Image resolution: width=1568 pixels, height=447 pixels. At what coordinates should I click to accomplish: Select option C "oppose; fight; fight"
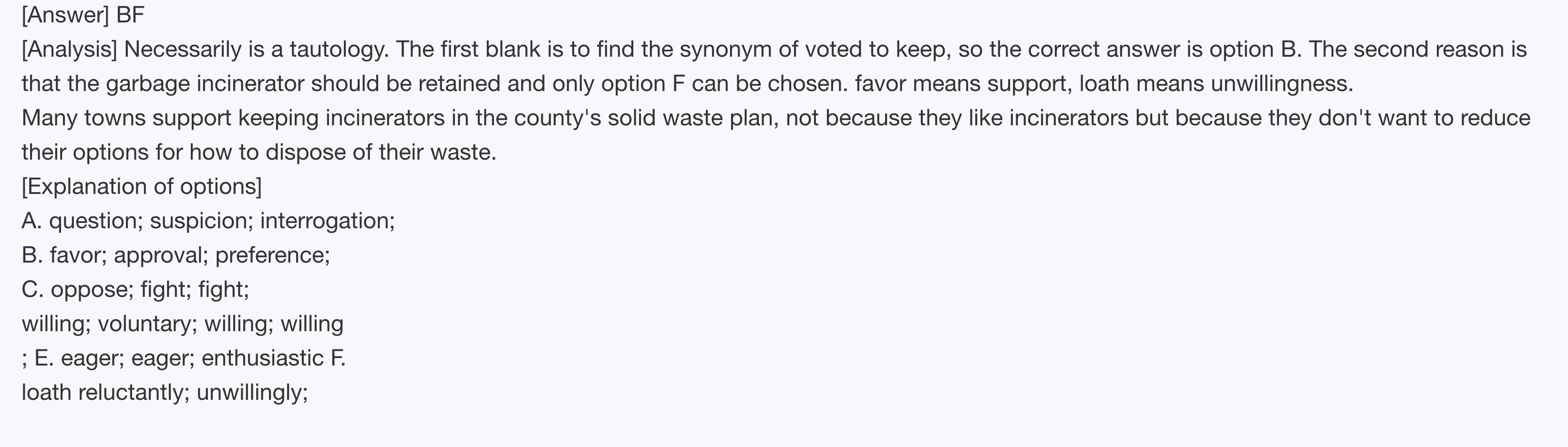tap(135, 289)
